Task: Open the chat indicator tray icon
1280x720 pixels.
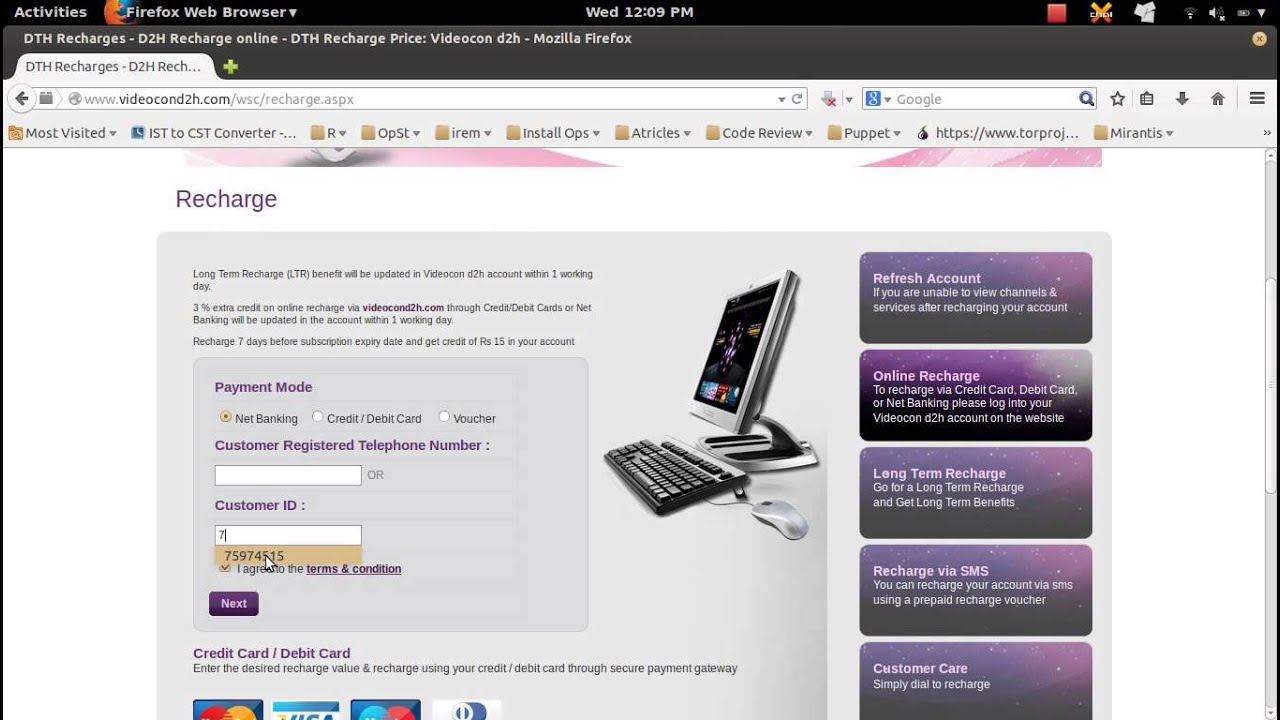Action: [x=1101, y=12]
